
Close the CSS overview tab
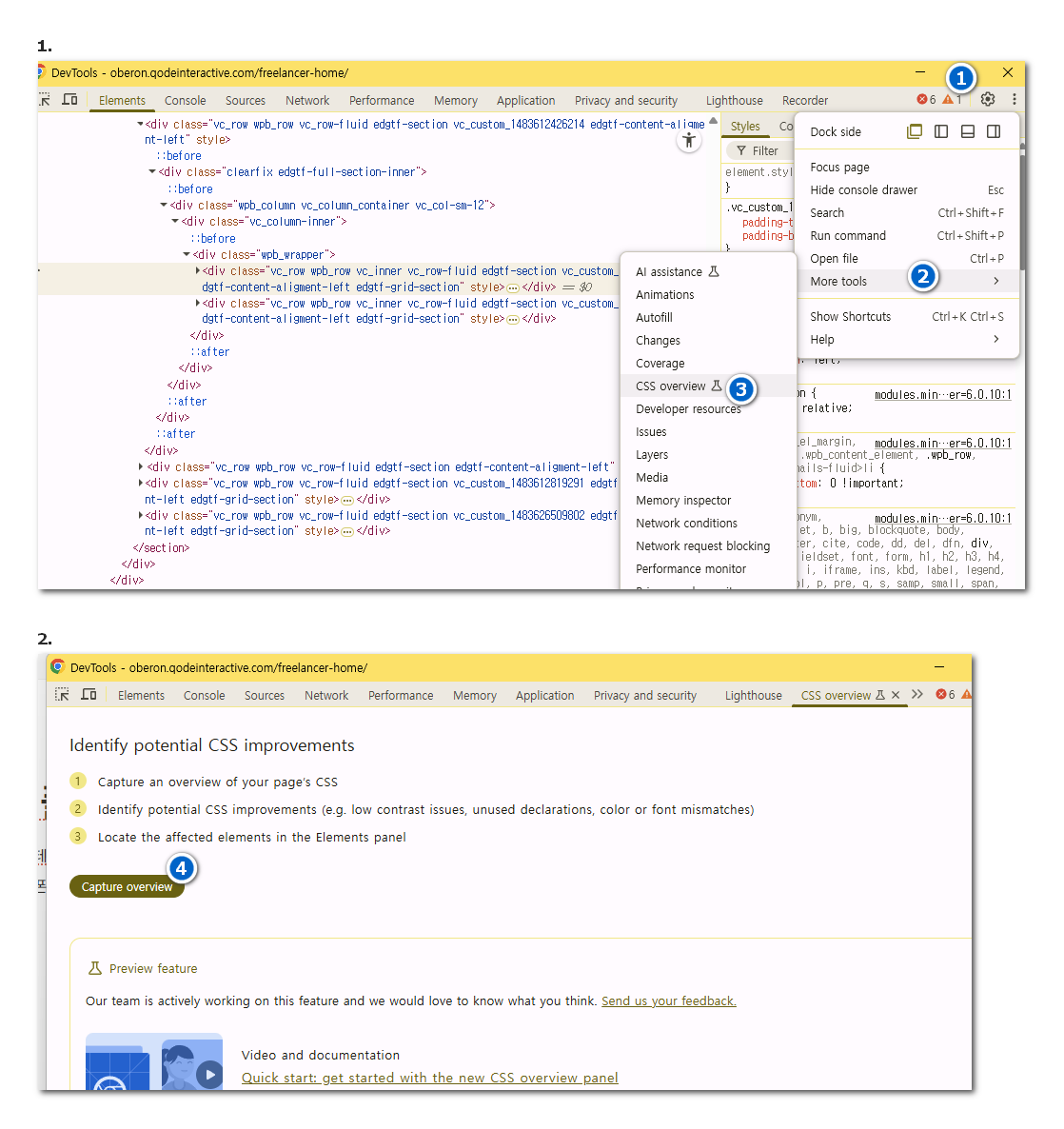896,695
